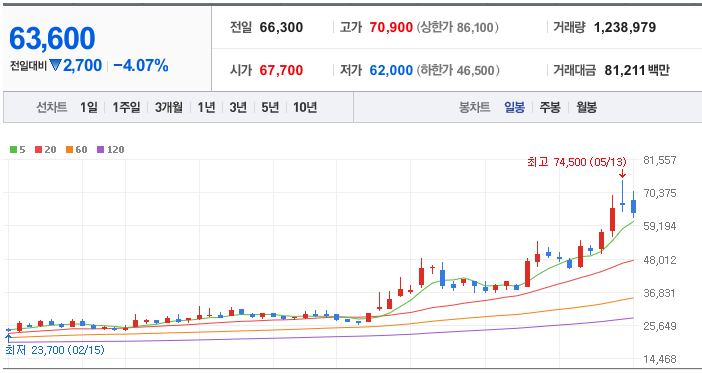702x373 pixels.
Task: Click the y-axis label 59,194
Action: [x=660, y=226]
